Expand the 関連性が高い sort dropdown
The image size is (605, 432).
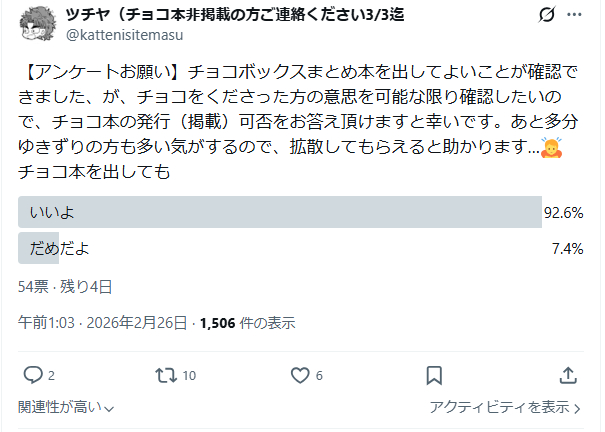[x=67, y=407]
